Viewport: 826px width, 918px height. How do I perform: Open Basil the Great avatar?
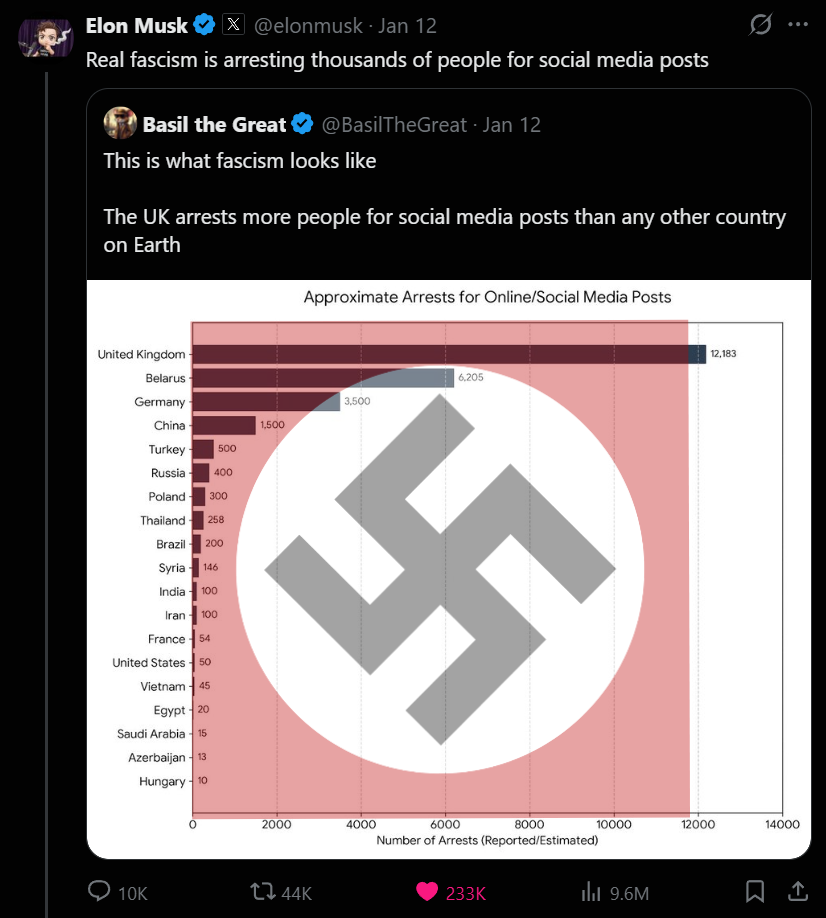[120, 124]
